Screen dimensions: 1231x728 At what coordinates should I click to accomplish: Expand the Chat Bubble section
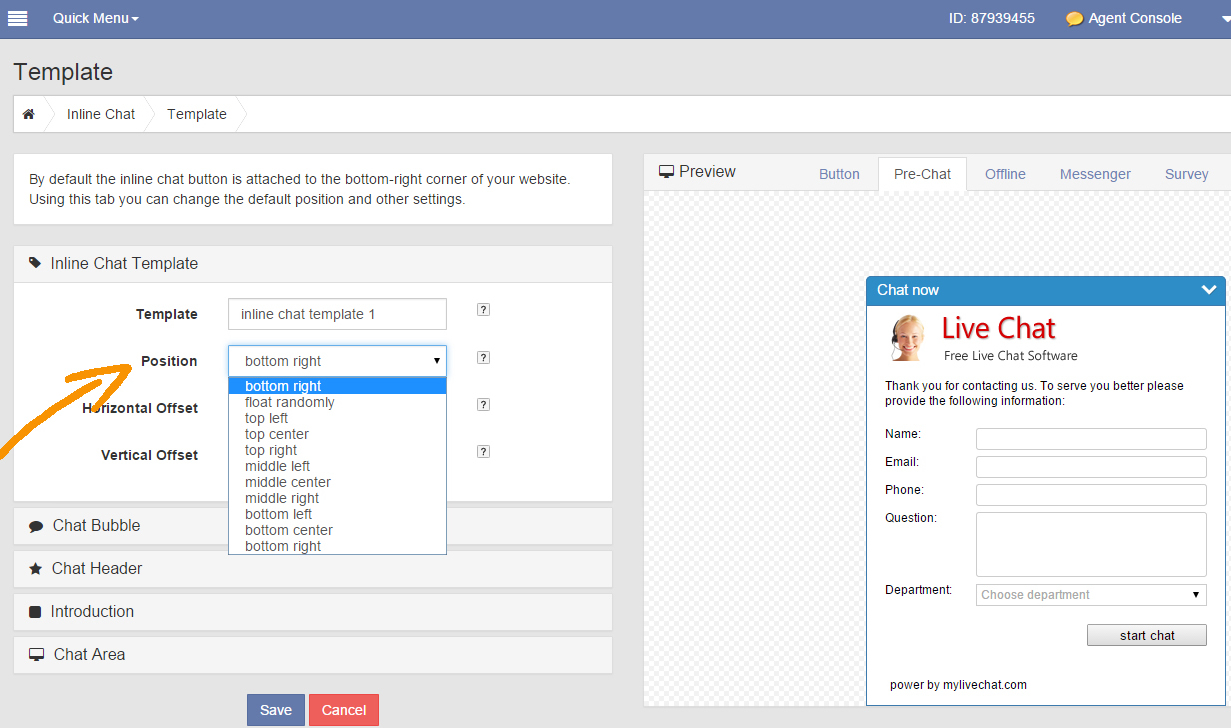click(96, 526)
